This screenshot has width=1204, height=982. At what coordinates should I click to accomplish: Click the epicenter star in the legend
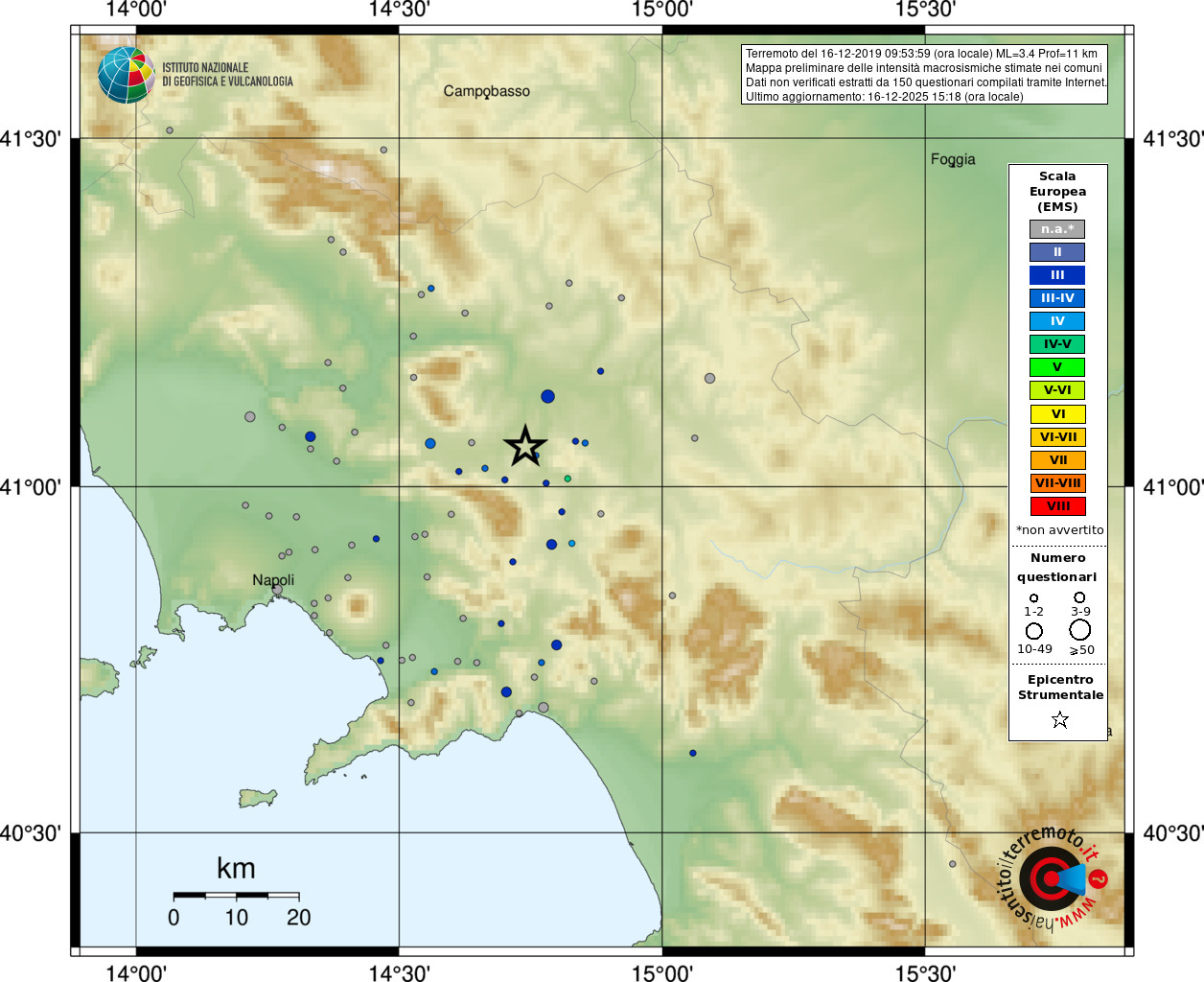(1059, 719)
